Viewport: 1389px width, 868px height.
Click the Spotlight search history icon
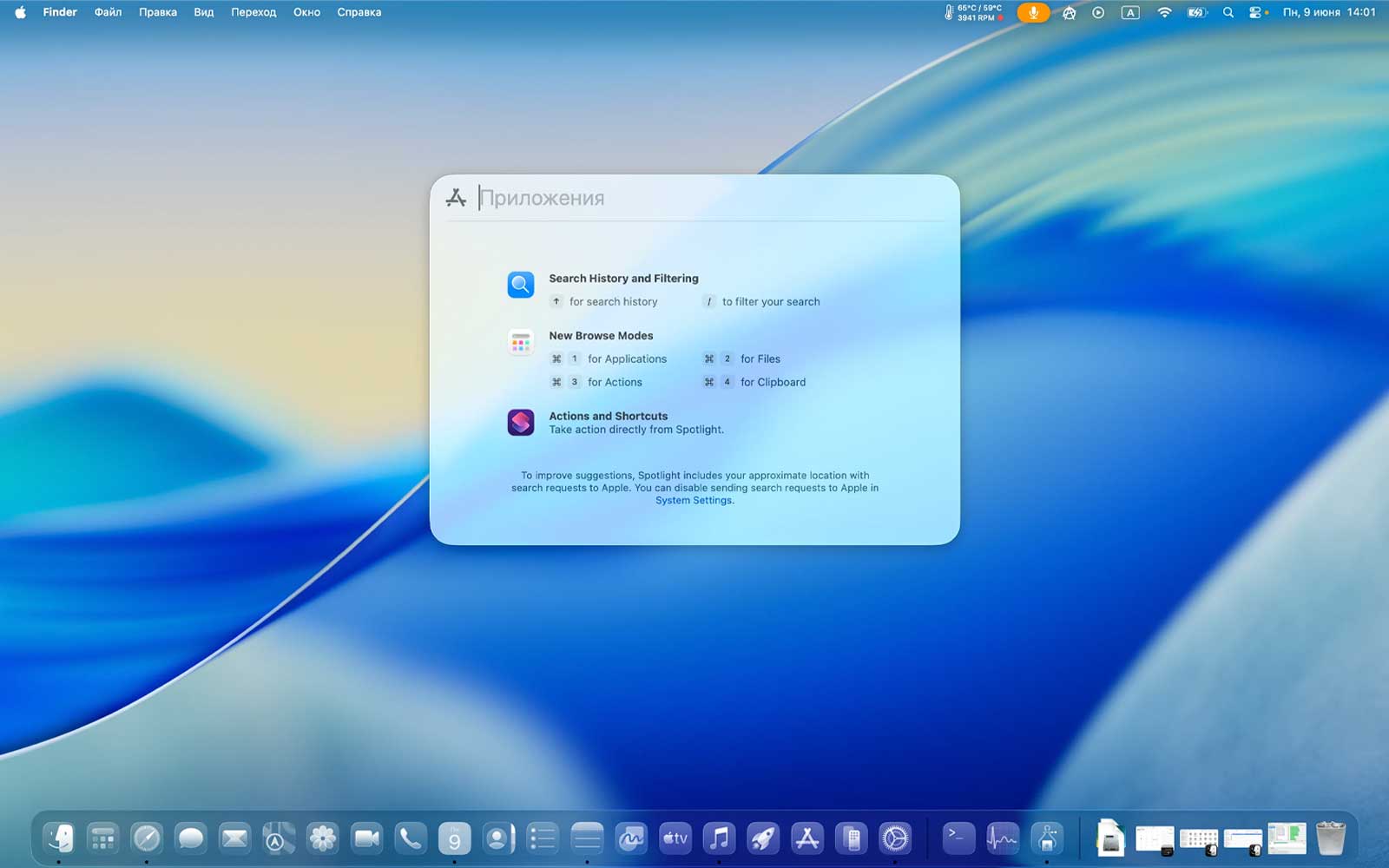(x=521, y=284)
